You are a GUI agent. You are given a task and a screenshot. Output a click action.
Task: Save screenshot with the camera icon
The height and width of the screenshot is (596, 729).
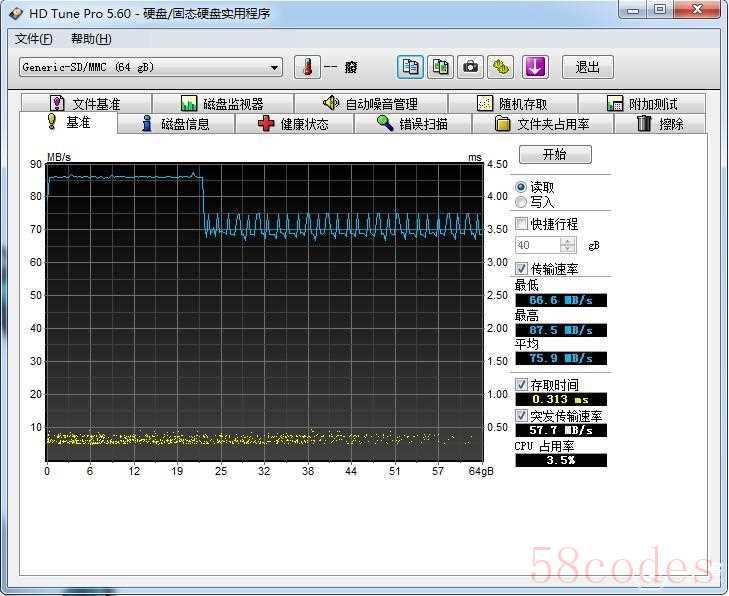point(471,67)
